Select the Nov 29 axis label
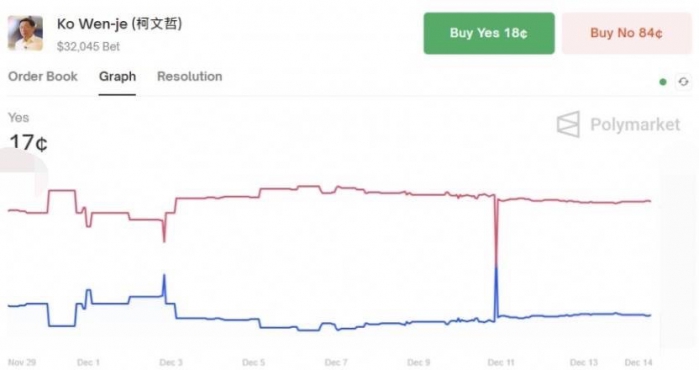Image resolution: width=699 pixels, height=370 pixels. pos(22,362)
